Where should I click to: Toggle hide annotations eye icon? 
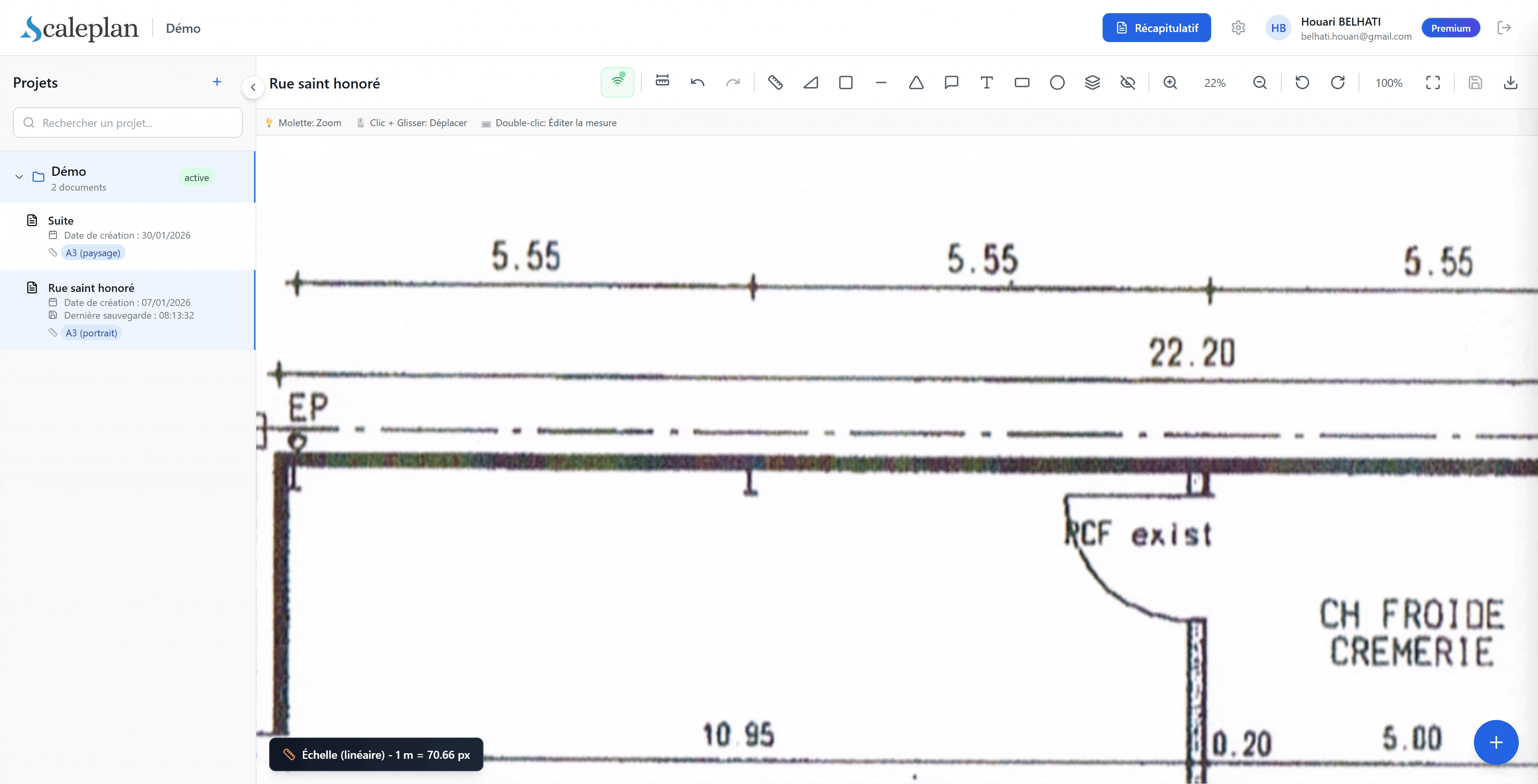[1127, 82]
